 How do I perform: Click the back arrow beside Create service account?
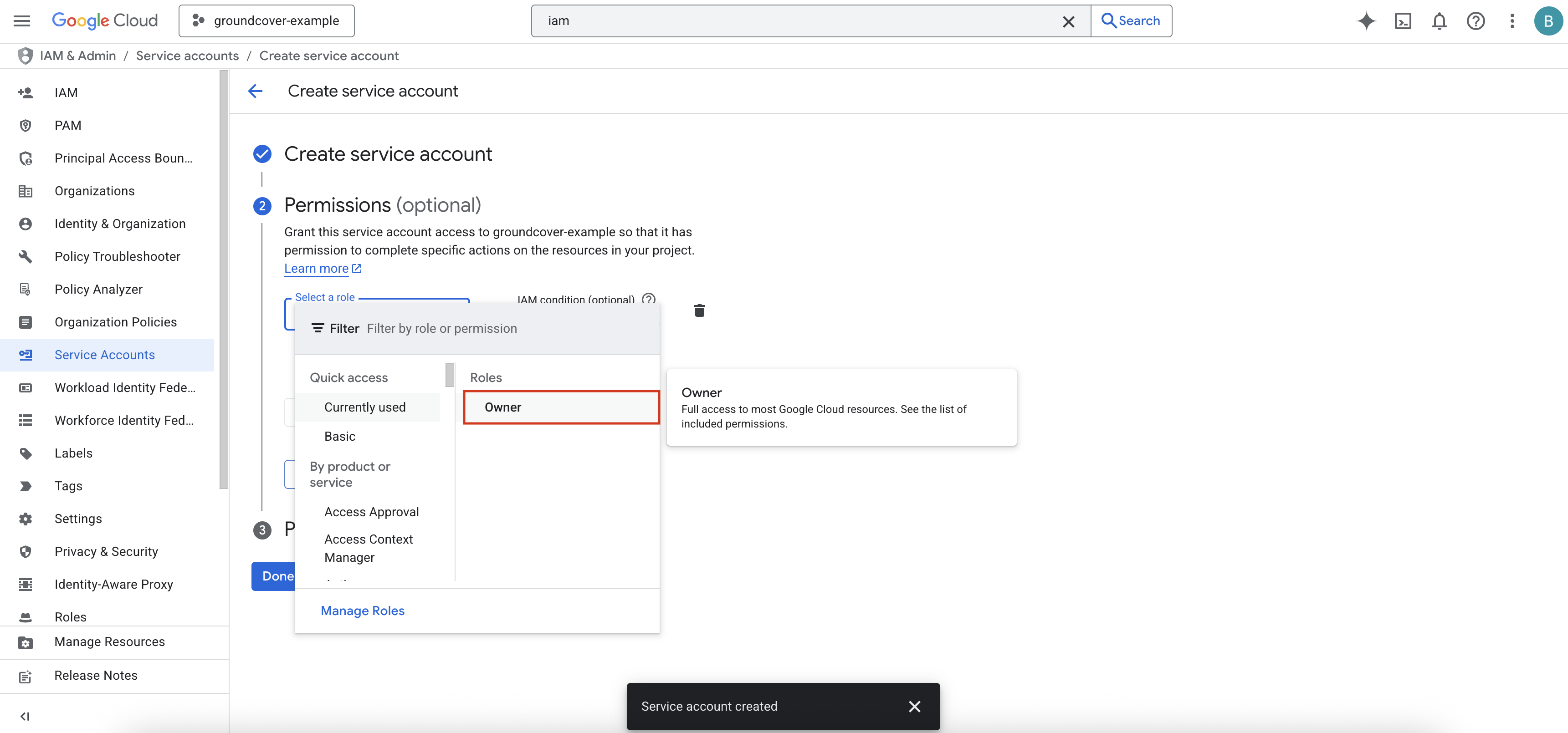[x=256, y=91]
